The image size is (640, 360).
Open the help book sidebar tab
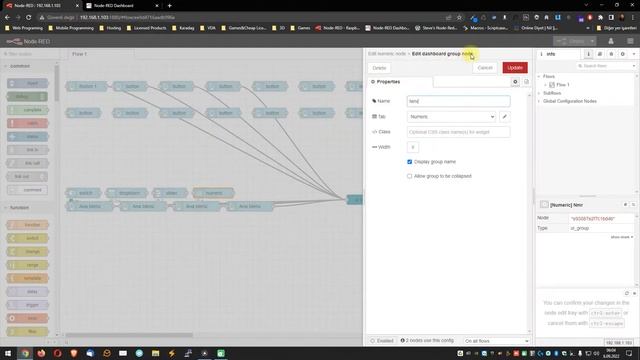(x=600, y=54)
